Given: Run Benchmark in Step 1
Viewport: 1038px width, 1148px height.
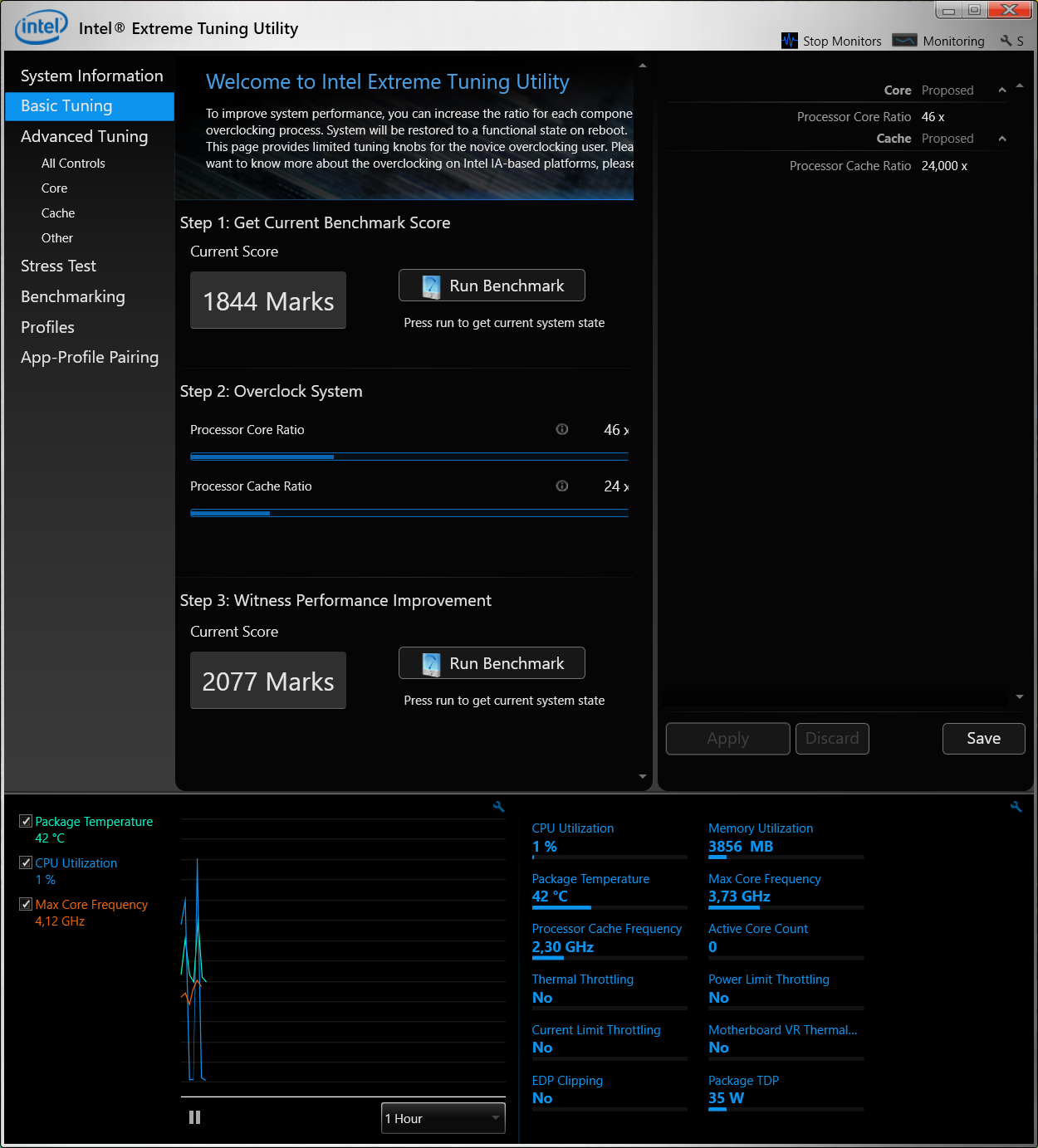Looking at the screenshot, I should [492, 286].
